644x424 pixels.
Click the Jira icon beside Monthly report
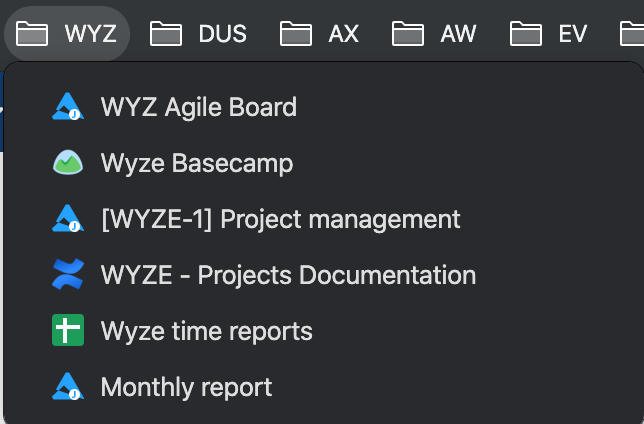pyautogui.click(x=68, y=387)
